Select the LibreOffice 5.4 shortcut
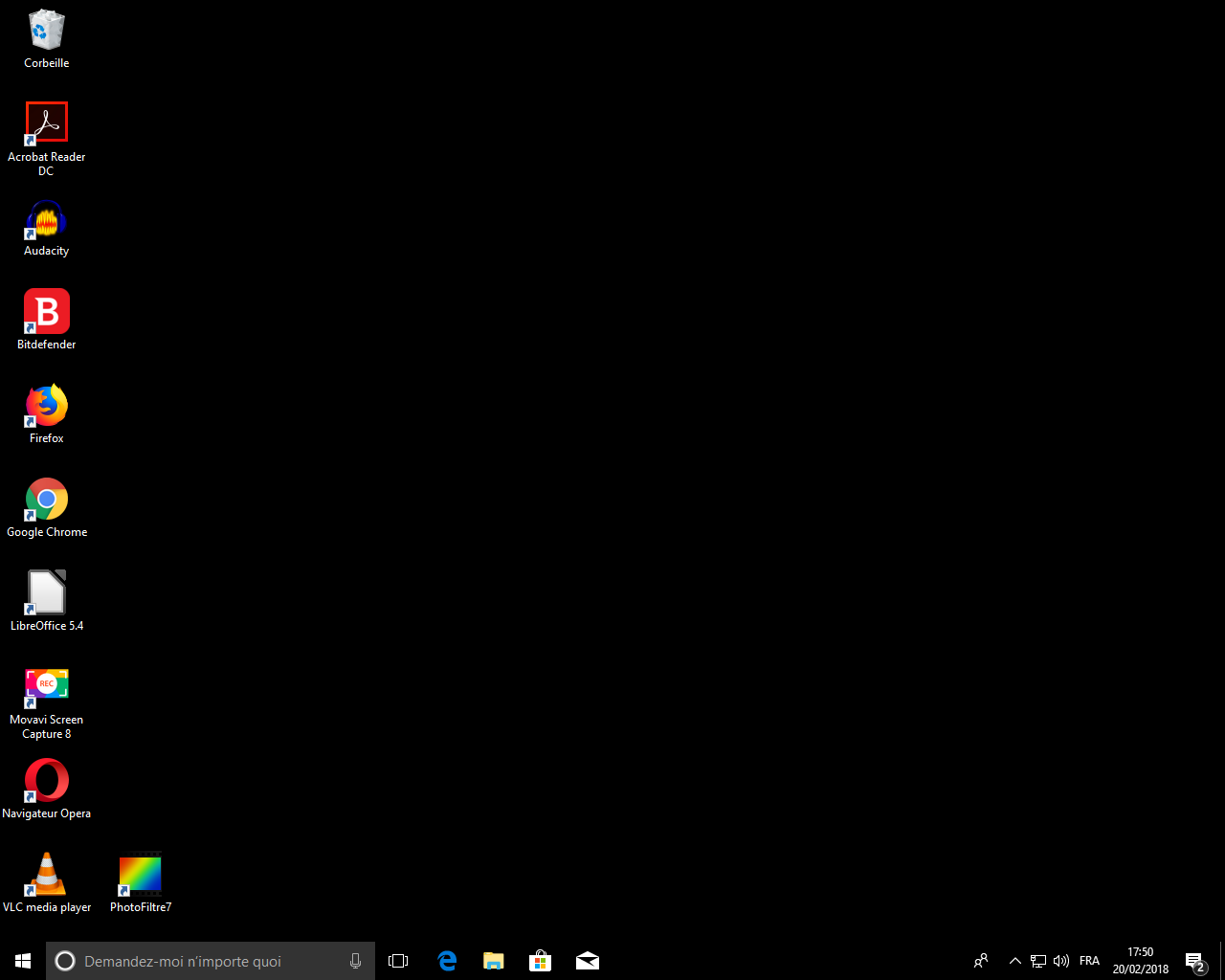The image size is (1225, 980). tap(46, 601)
